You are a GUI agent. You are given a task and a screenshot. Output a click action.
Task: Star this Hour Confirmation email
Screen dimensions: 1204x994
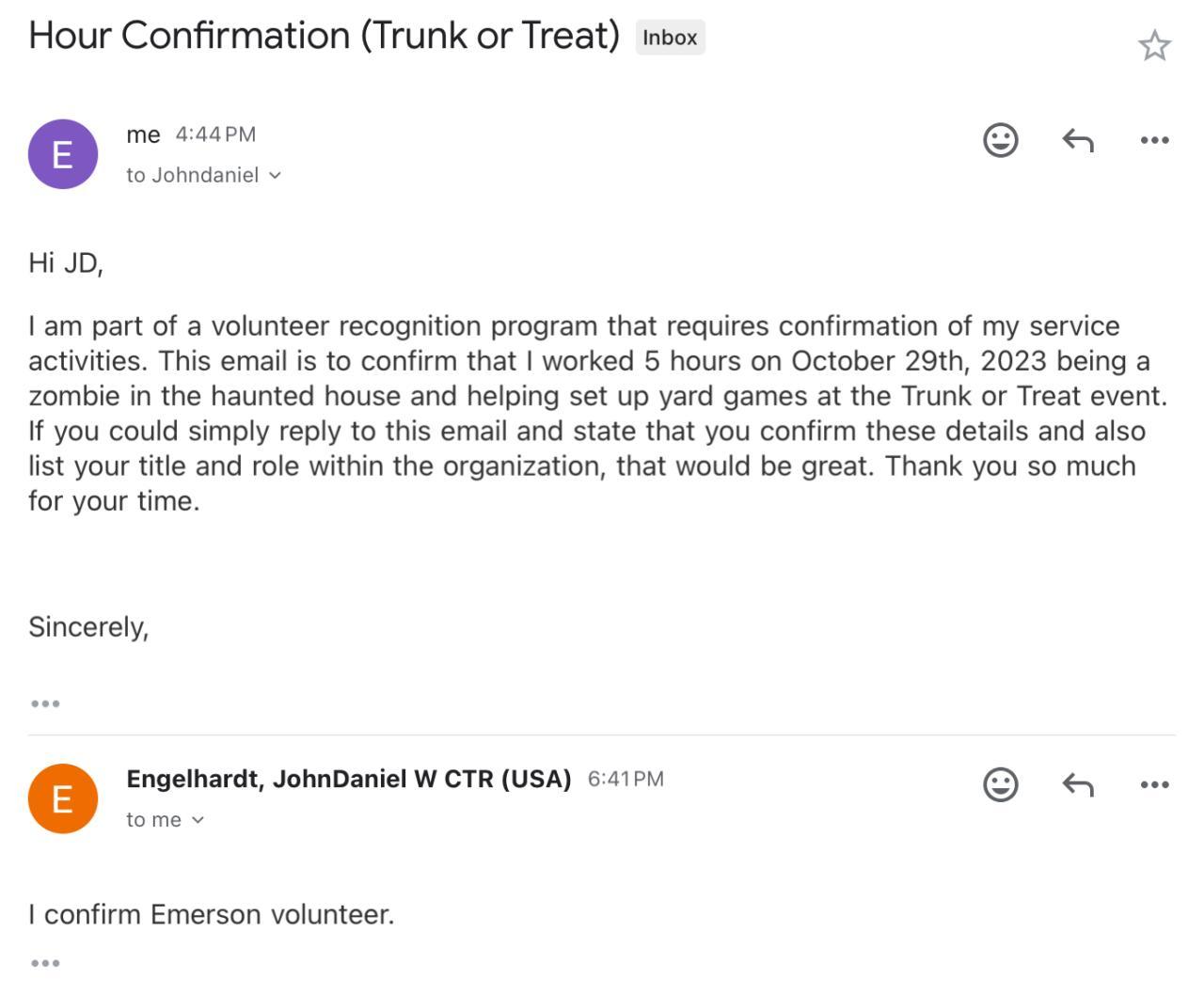[1154, 45]
